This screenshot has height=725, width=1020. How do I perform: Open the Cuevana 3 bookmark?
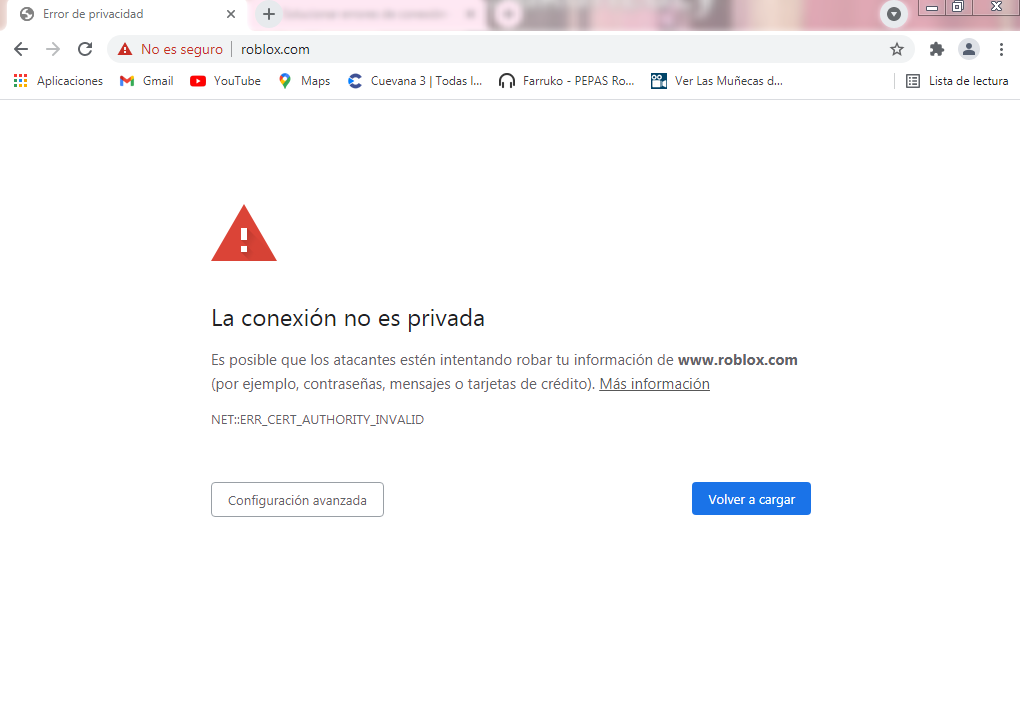[x=415, y=81]
